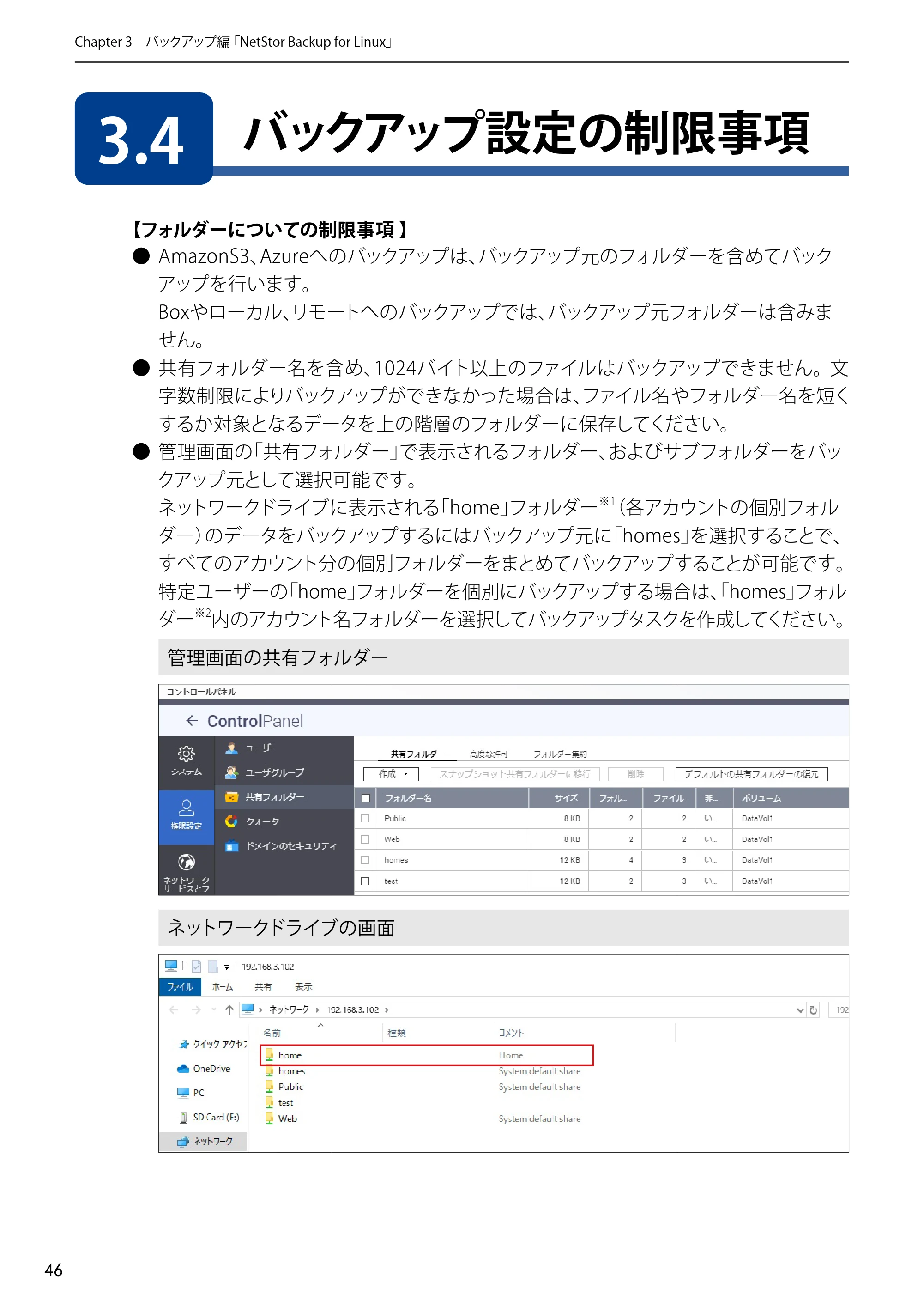
Task: Select the homes row in shared folder table
Action: coord(601,860)
